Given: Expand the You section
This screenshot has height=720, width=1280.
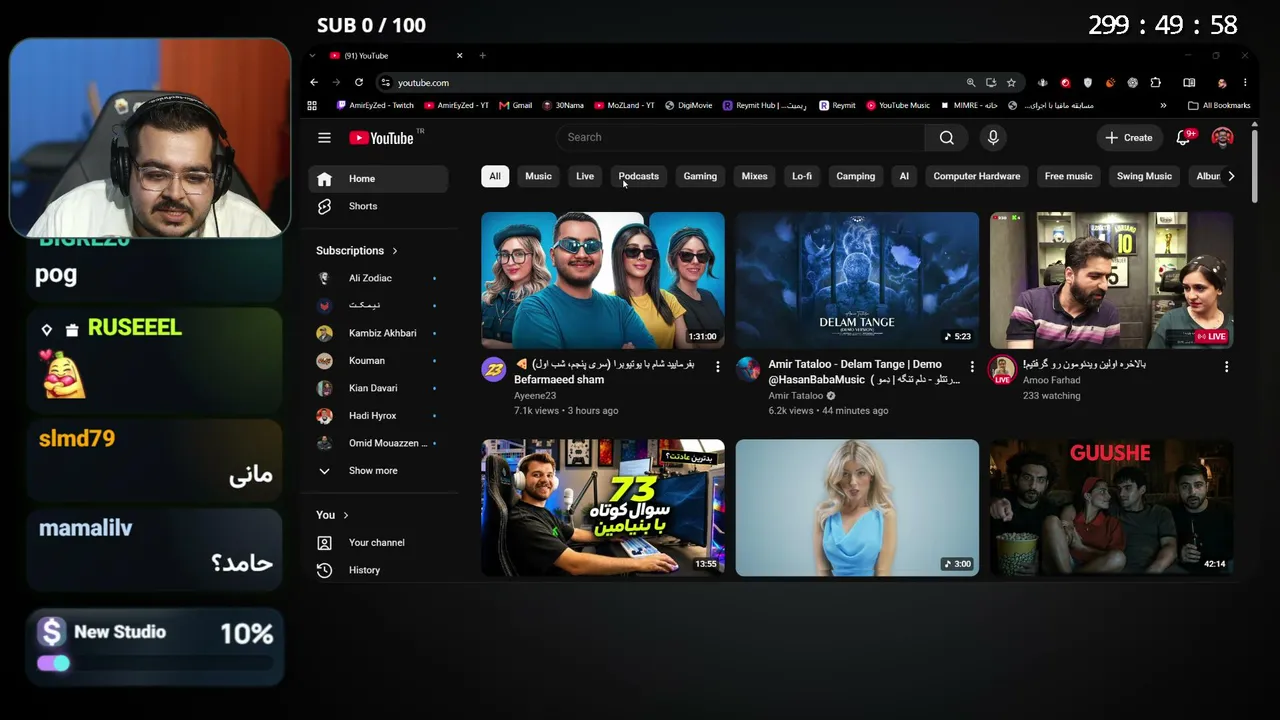Looking at the screenshot, I should [332, 515].
